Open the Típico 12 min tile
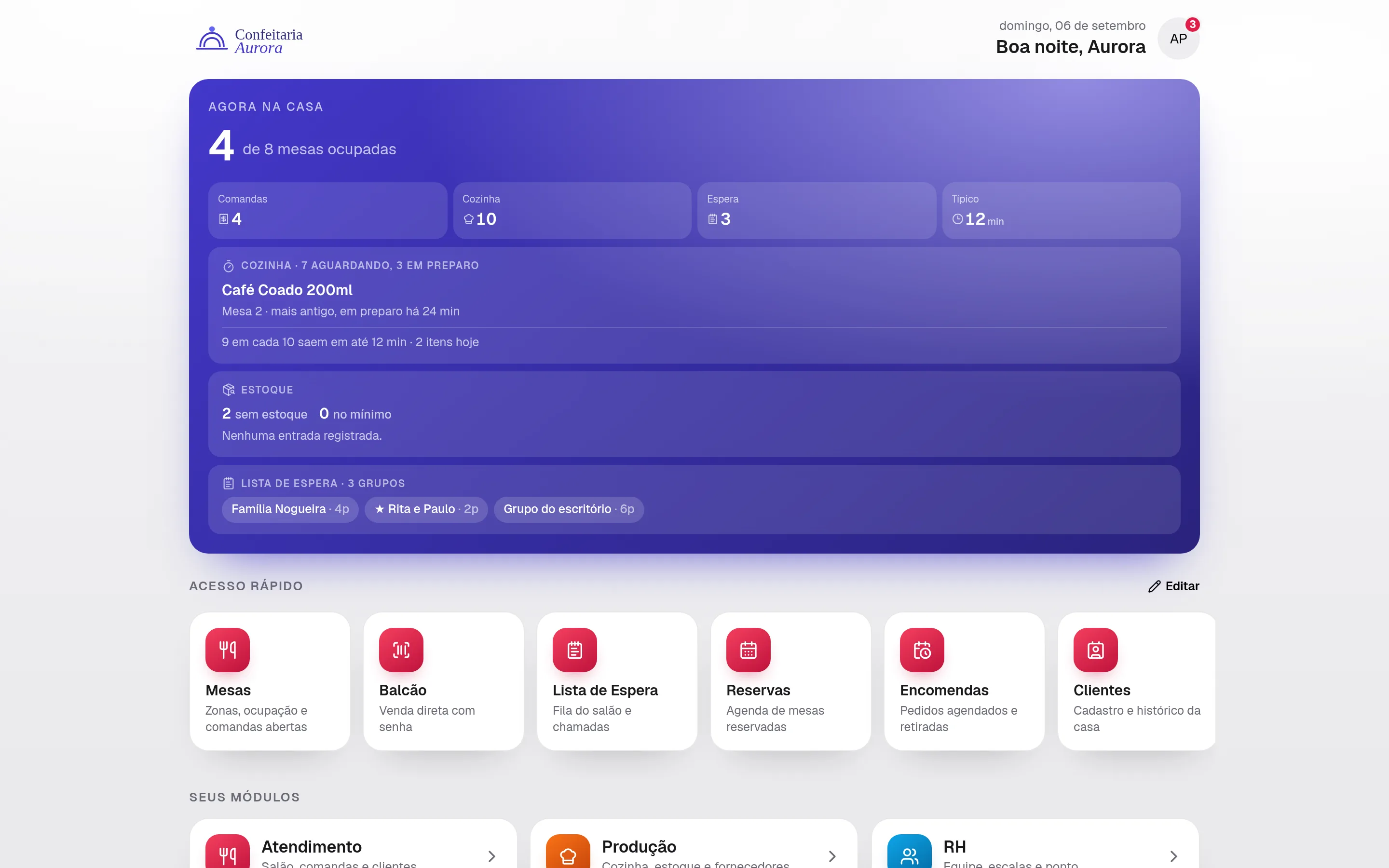Image resolution: width=1389 pixels, height=868 pixels. pyautogui.click(x=1061, y=210)
